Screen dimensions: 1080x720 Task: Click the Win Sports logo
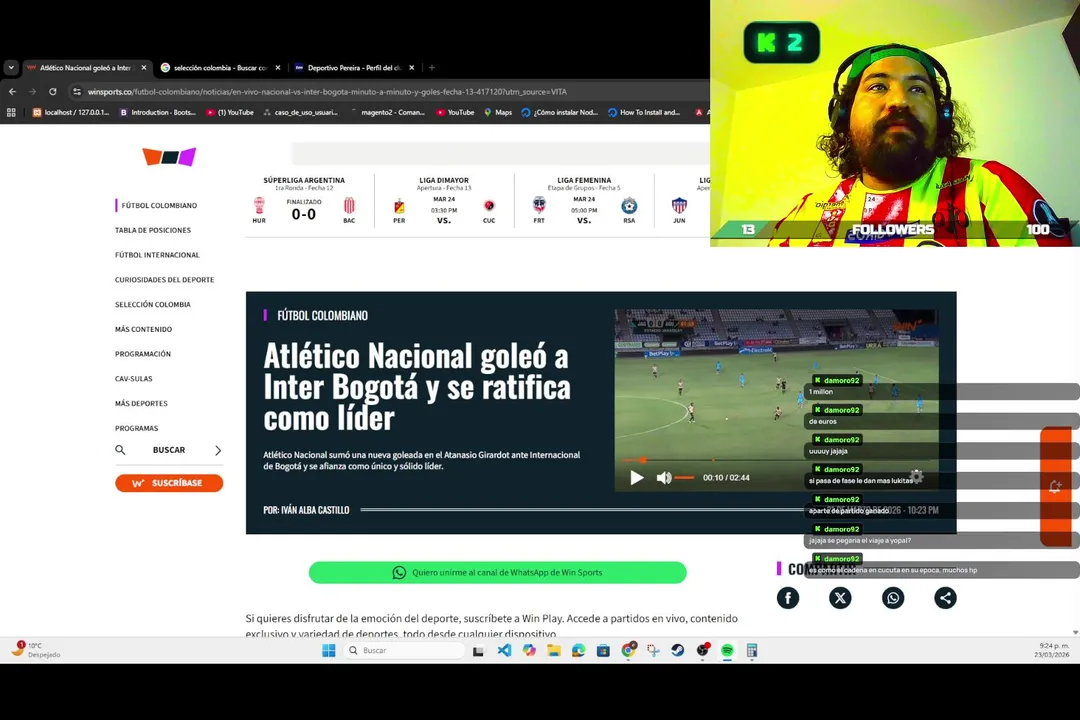click(x=169, y=156)
